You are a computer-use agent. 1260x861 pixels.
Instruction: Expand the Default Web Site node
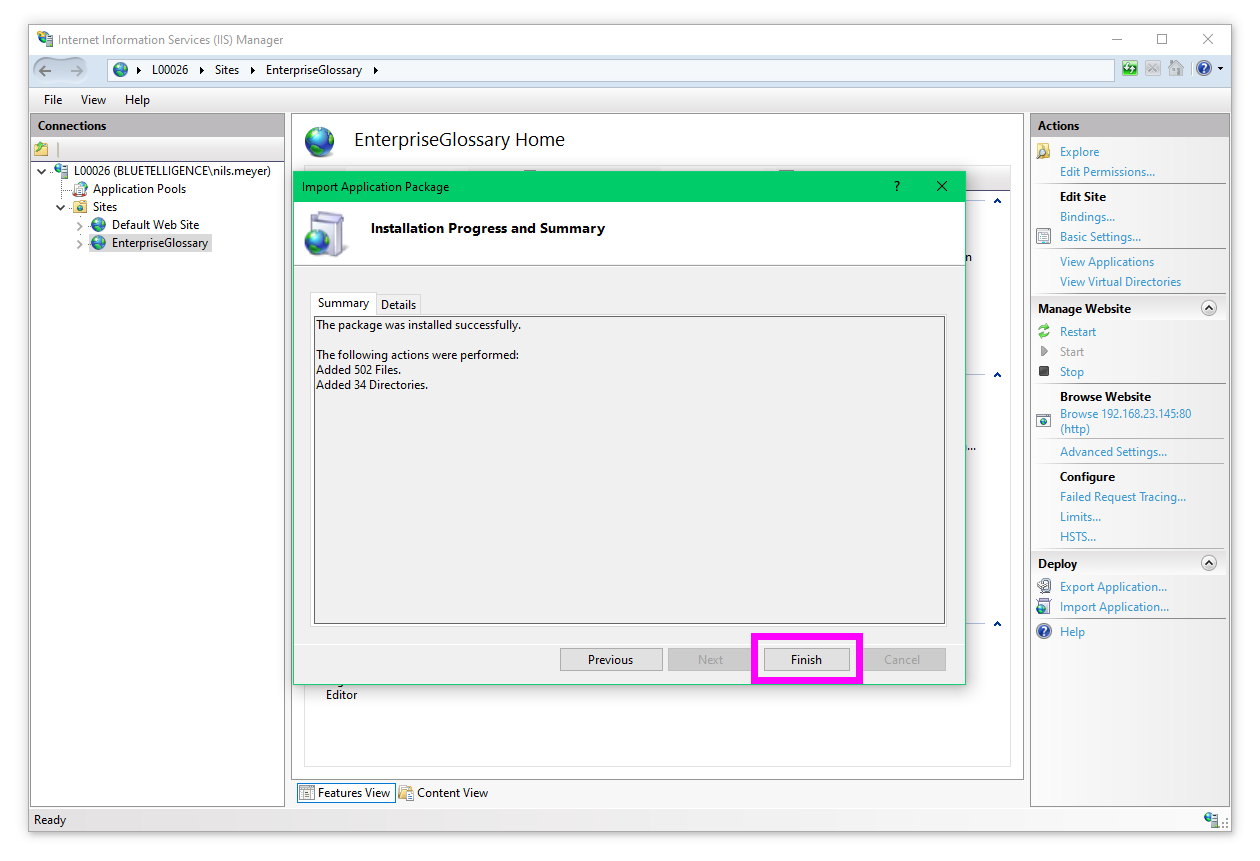(x=80, y=226)
